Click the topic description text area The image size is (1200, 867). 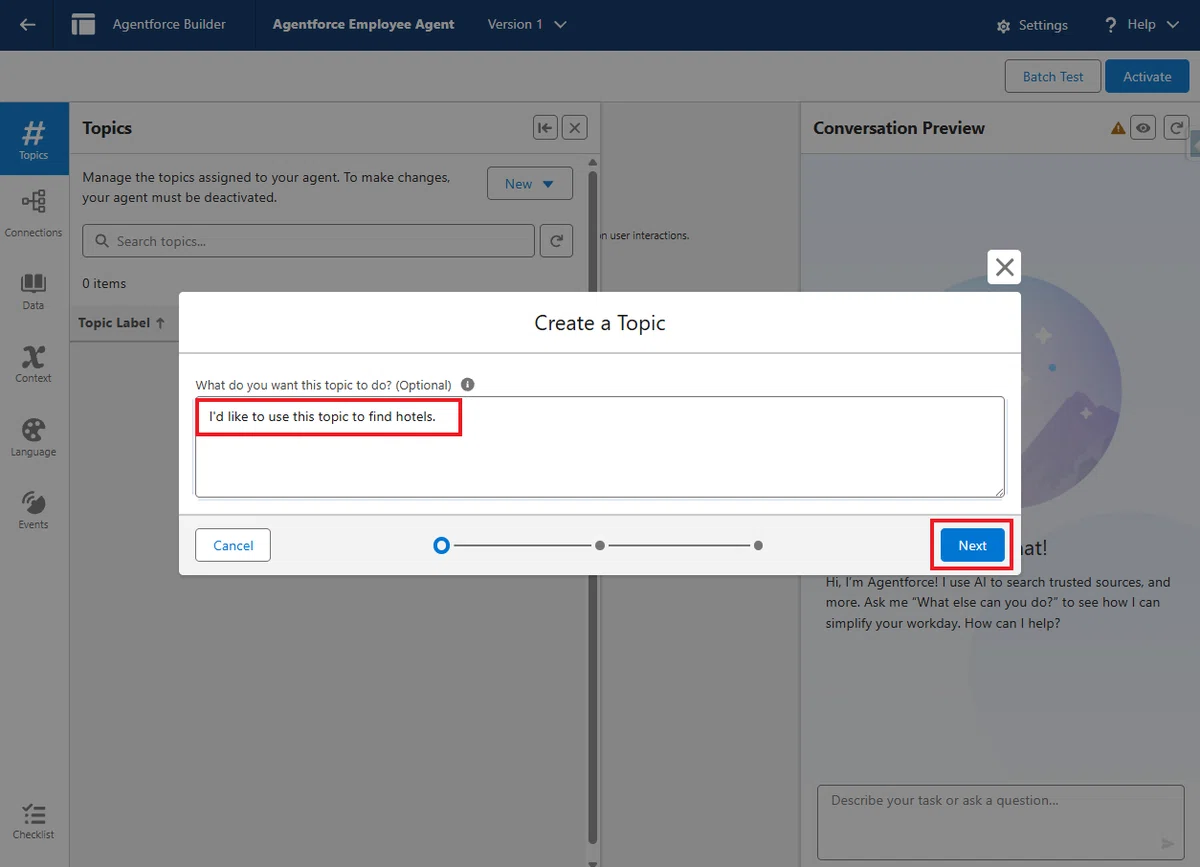pos(600,447)
